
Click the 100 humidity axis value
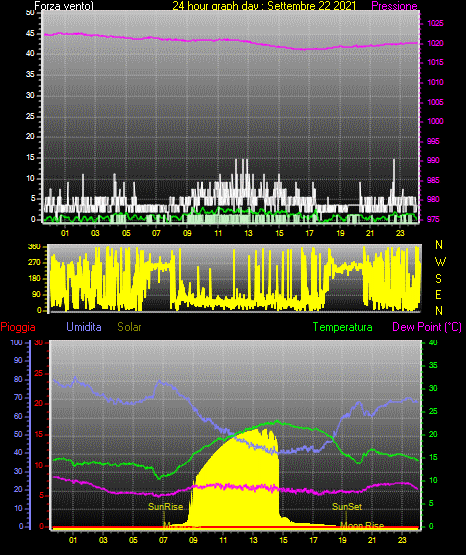coord(16,342)
